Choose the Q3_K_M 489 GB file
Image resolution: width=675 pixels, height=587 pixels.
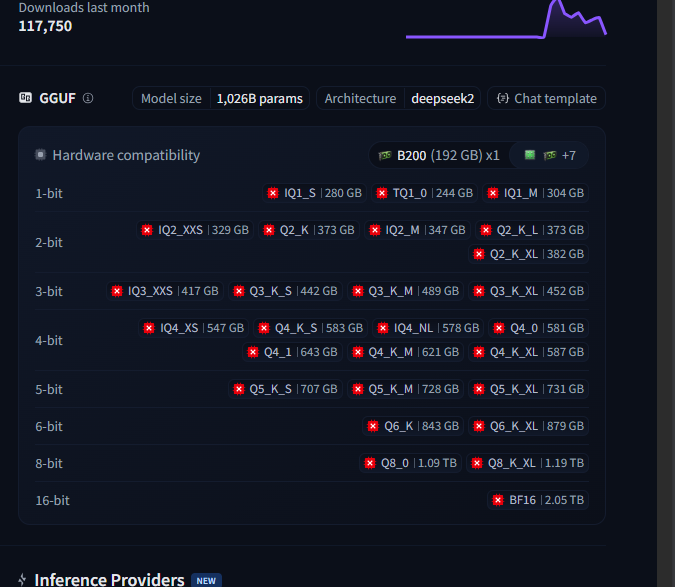click(405, 291)
